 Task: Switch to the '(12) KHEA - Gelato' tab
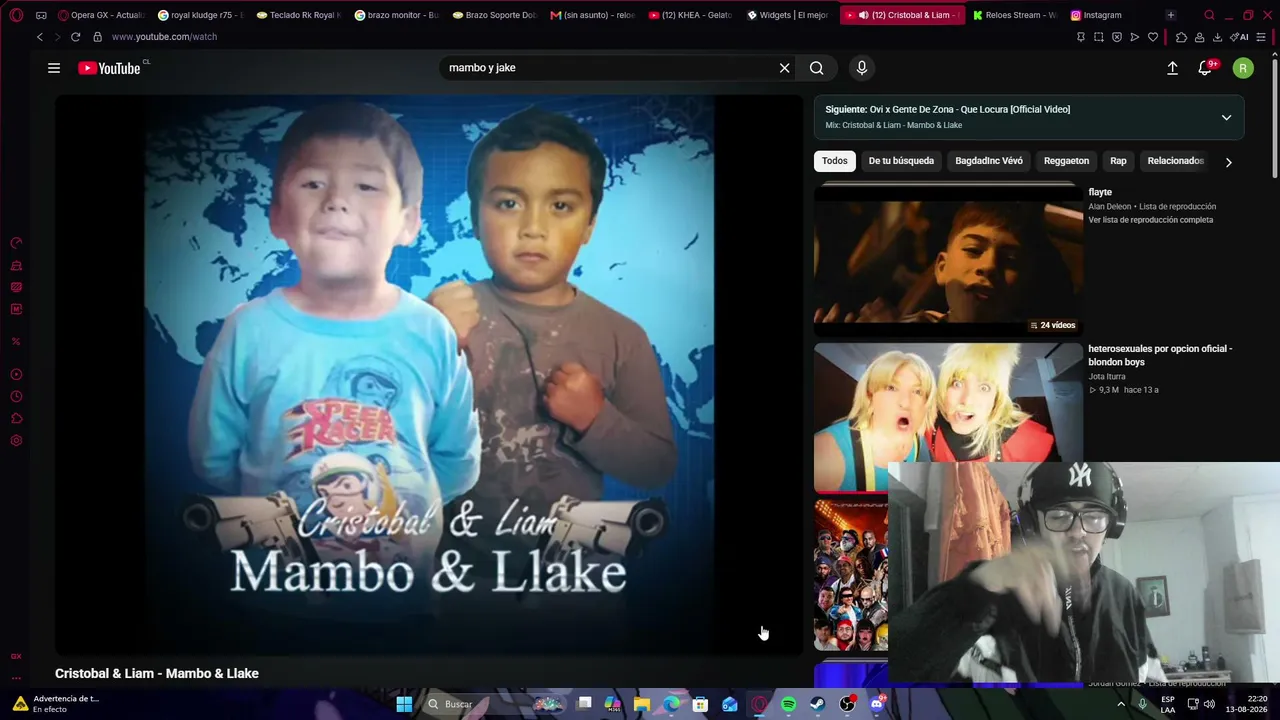point(690,15)
